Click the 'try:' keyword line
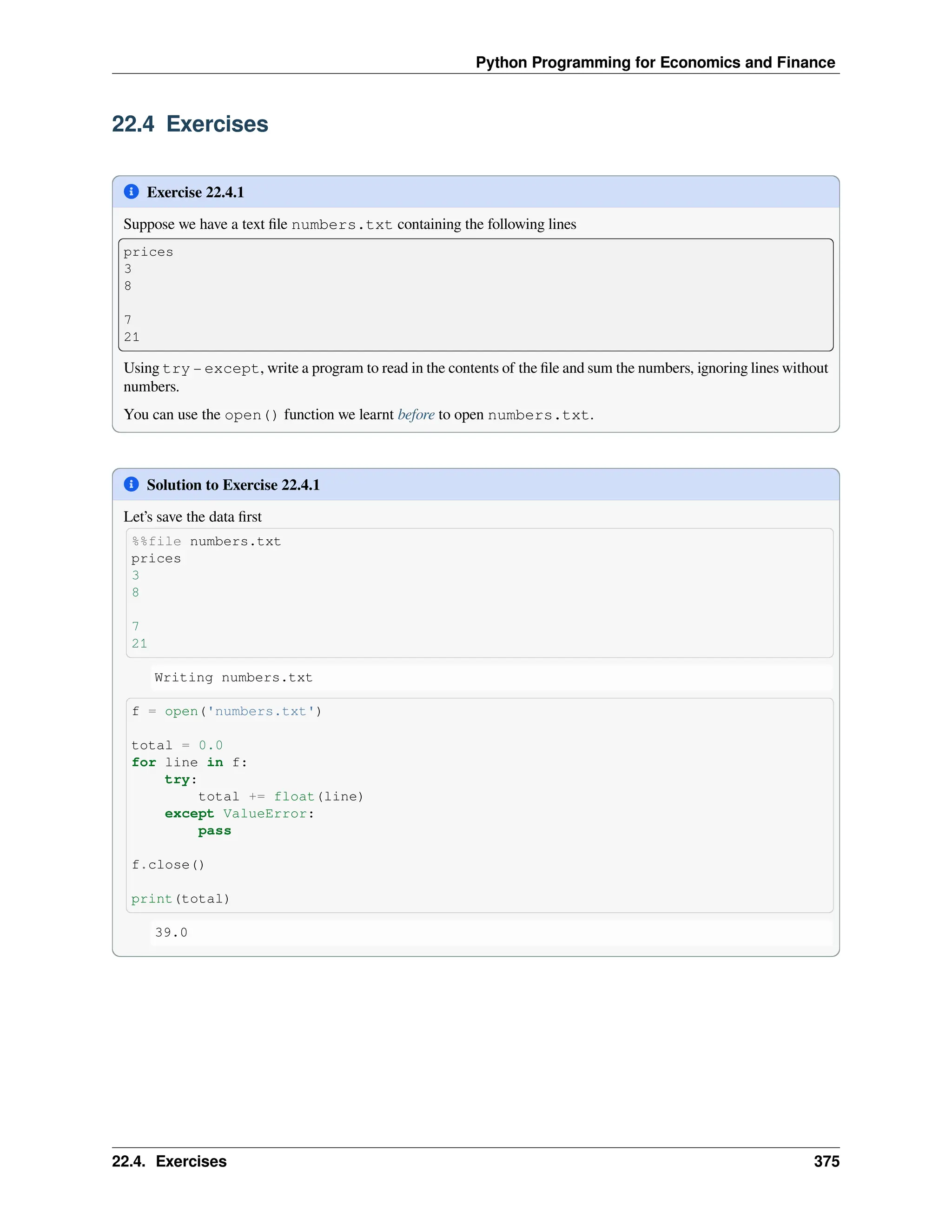 pyautogui.click(x=180, y=780)
